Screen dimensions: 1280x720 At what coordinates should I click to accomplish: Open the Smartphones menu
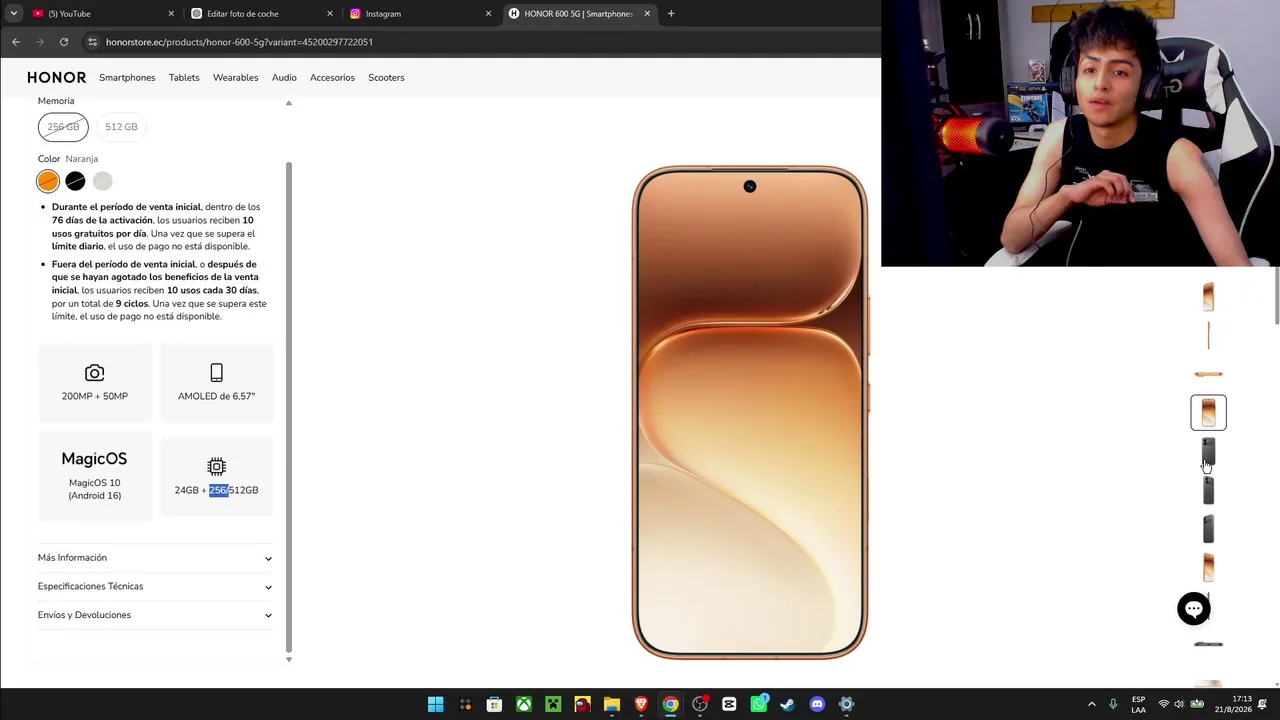click(x=127, y=77)
